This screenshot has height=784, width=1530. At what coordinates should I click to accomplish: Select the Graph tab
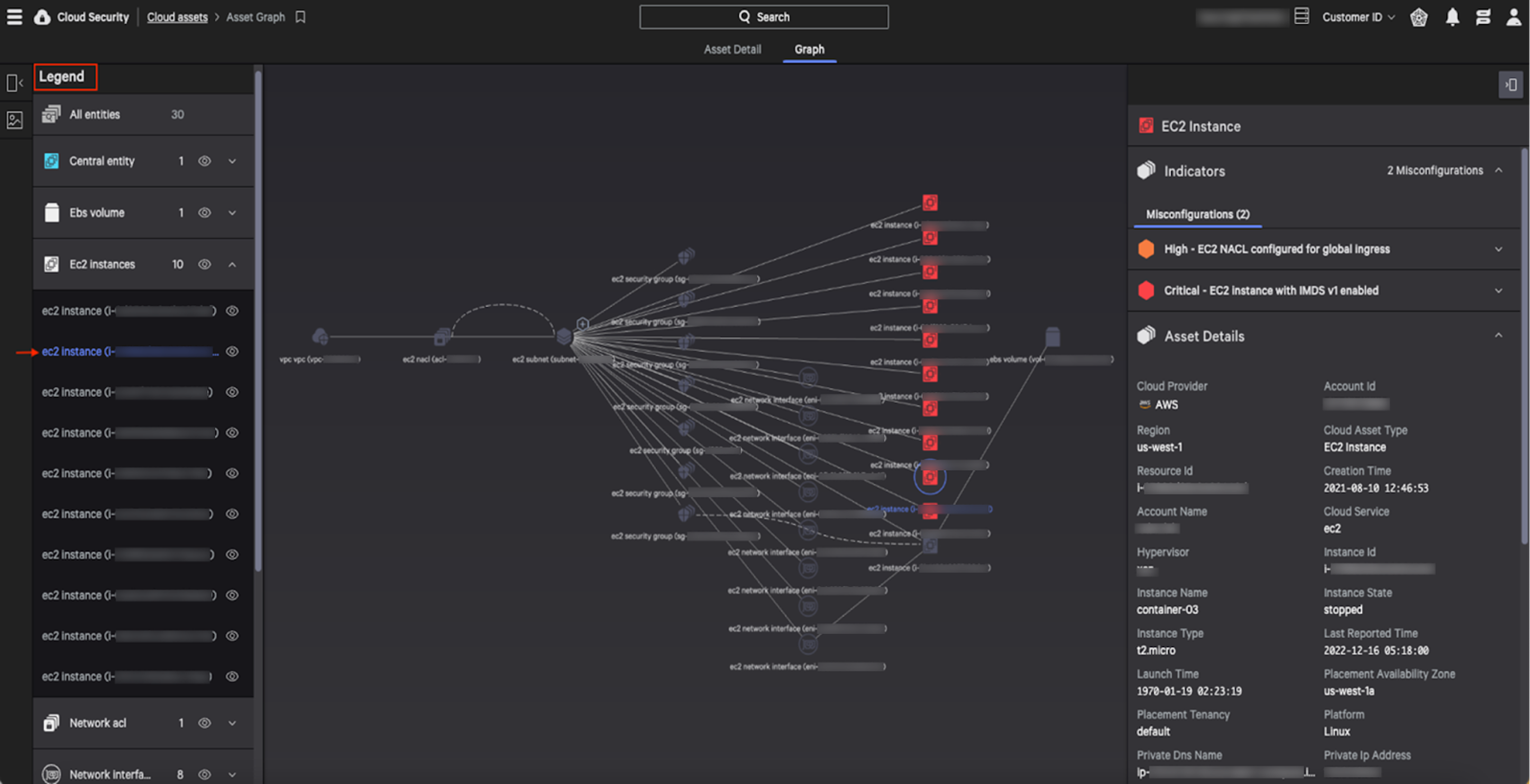pos(809,49)
